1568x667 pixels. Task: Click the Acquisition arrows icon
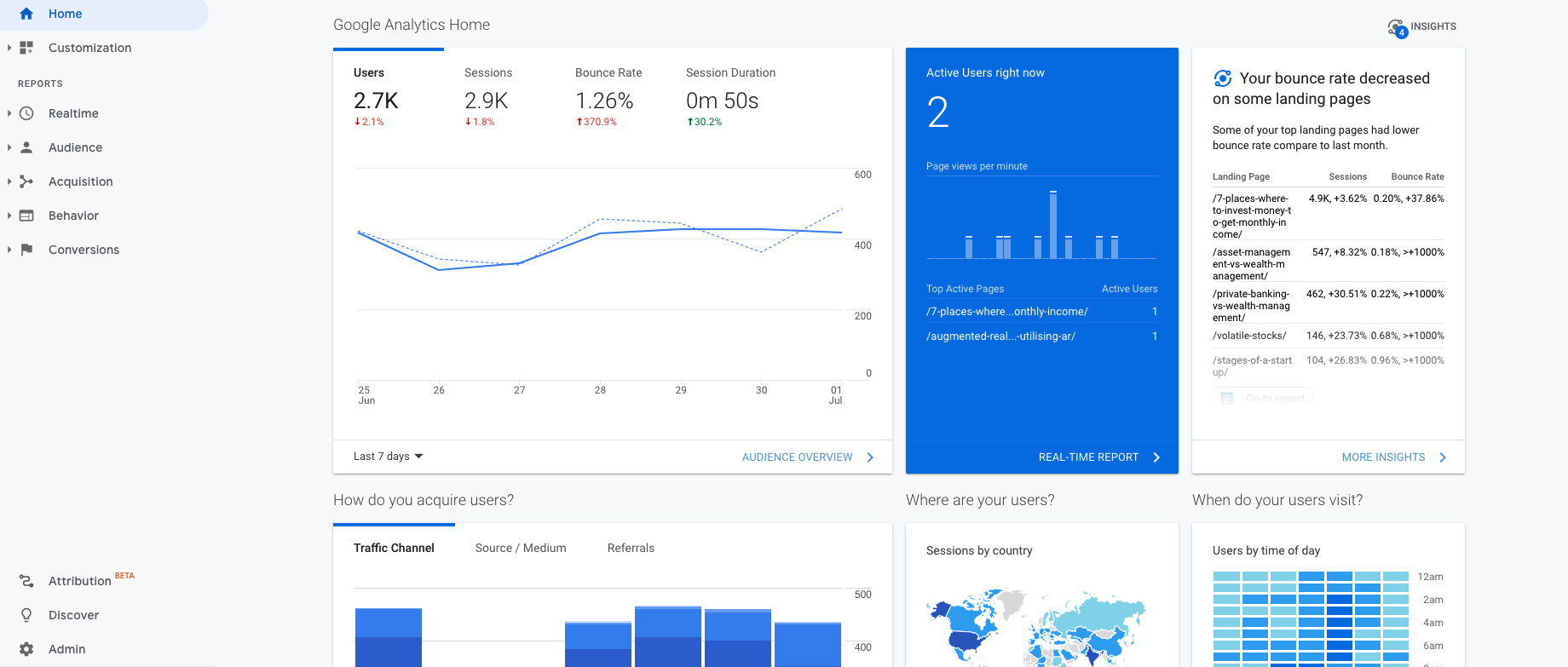[26, 181]
